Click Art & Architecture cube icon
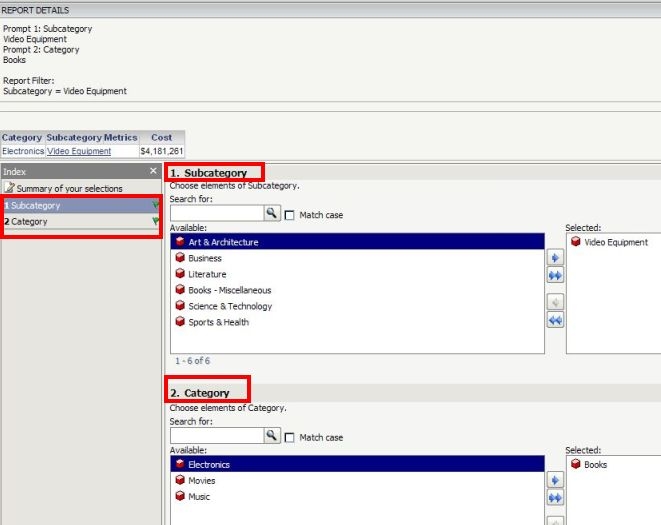 point(180,241)
